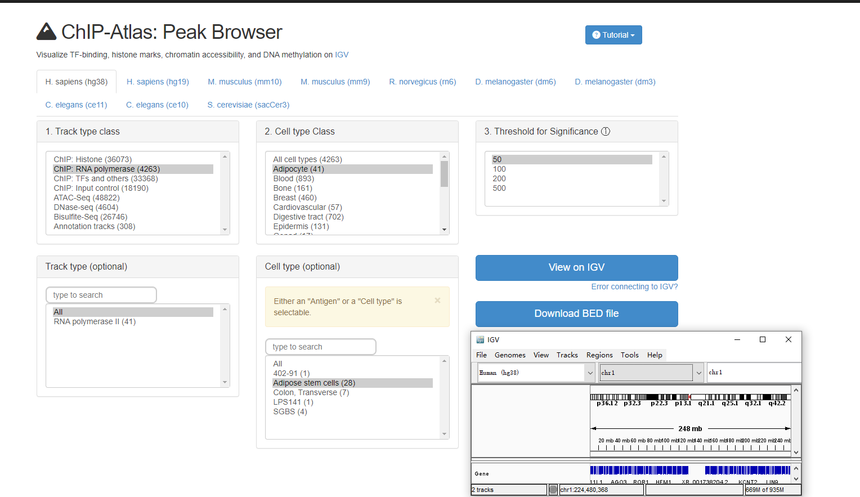
Task: Switch to D. melanogaster (dm3) tab
Action: tap(615, 82)
